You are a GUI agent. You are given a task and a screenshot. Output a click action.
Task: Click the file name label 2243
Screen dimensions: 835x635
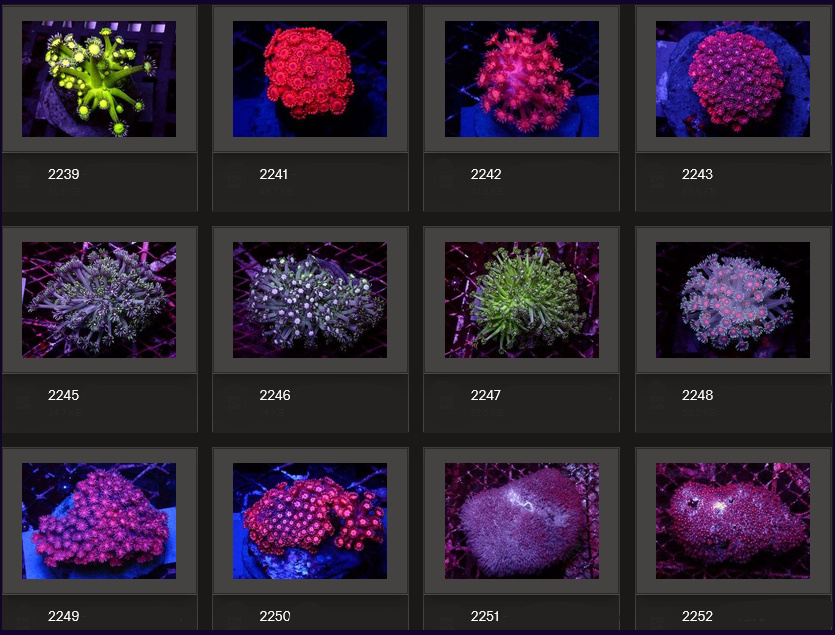click(x=697, y=174)
